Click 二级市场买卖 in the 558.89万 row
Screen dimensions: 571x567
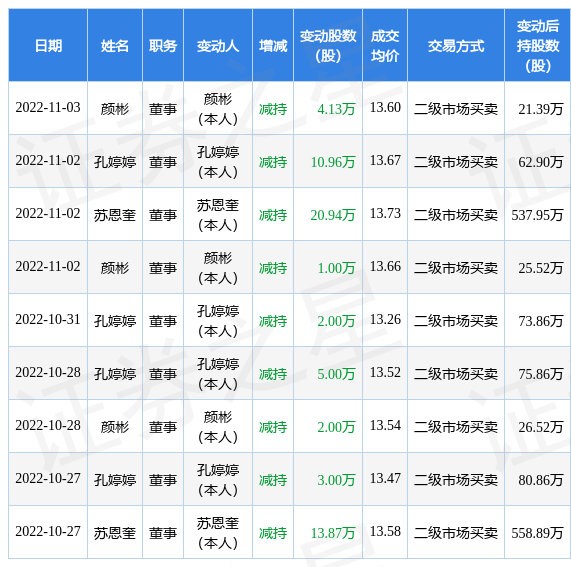tap(456, 533)
